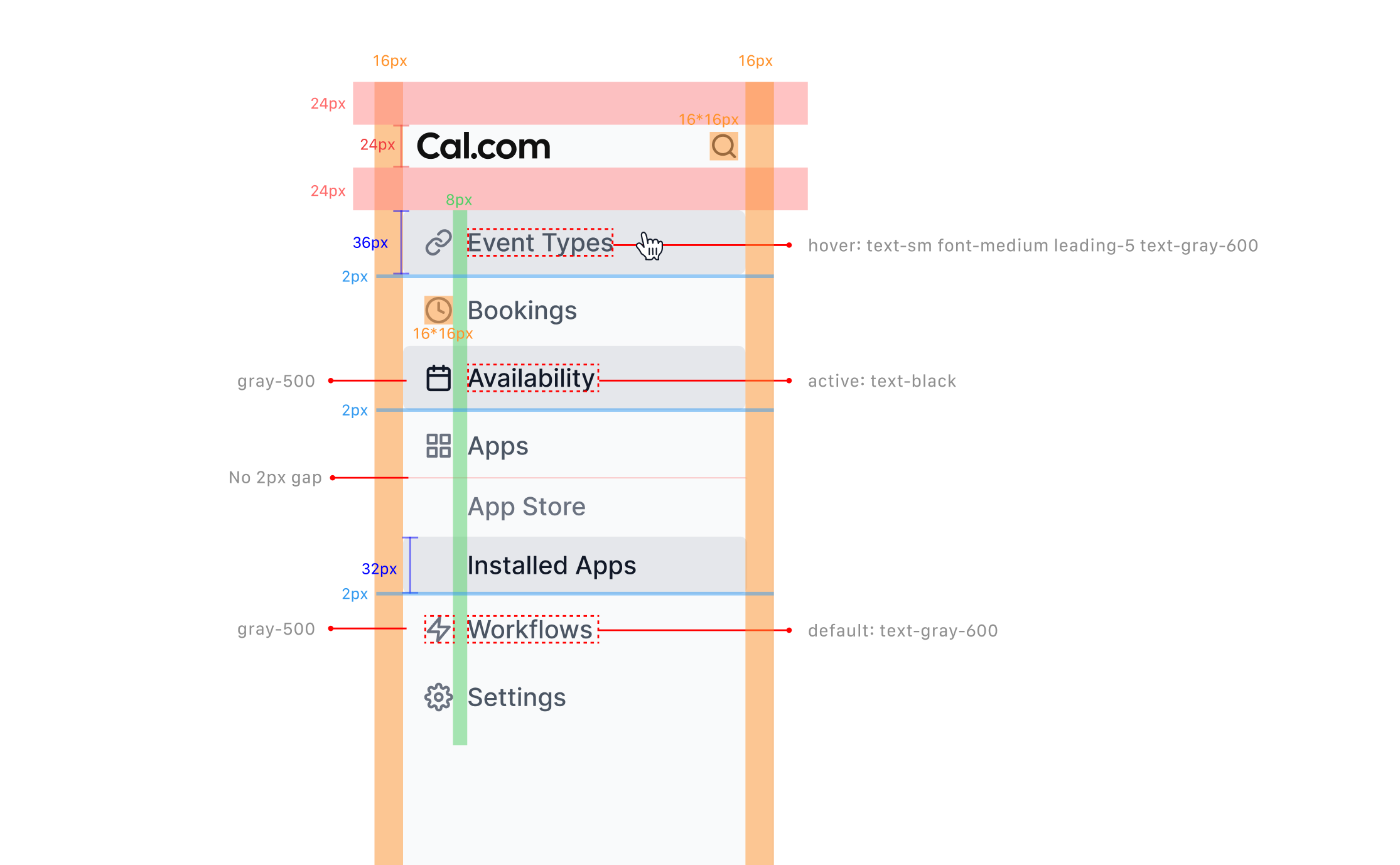The image size is (1400, 865).
Task: Switch to the Bookings section
Action: pos(523,310)
